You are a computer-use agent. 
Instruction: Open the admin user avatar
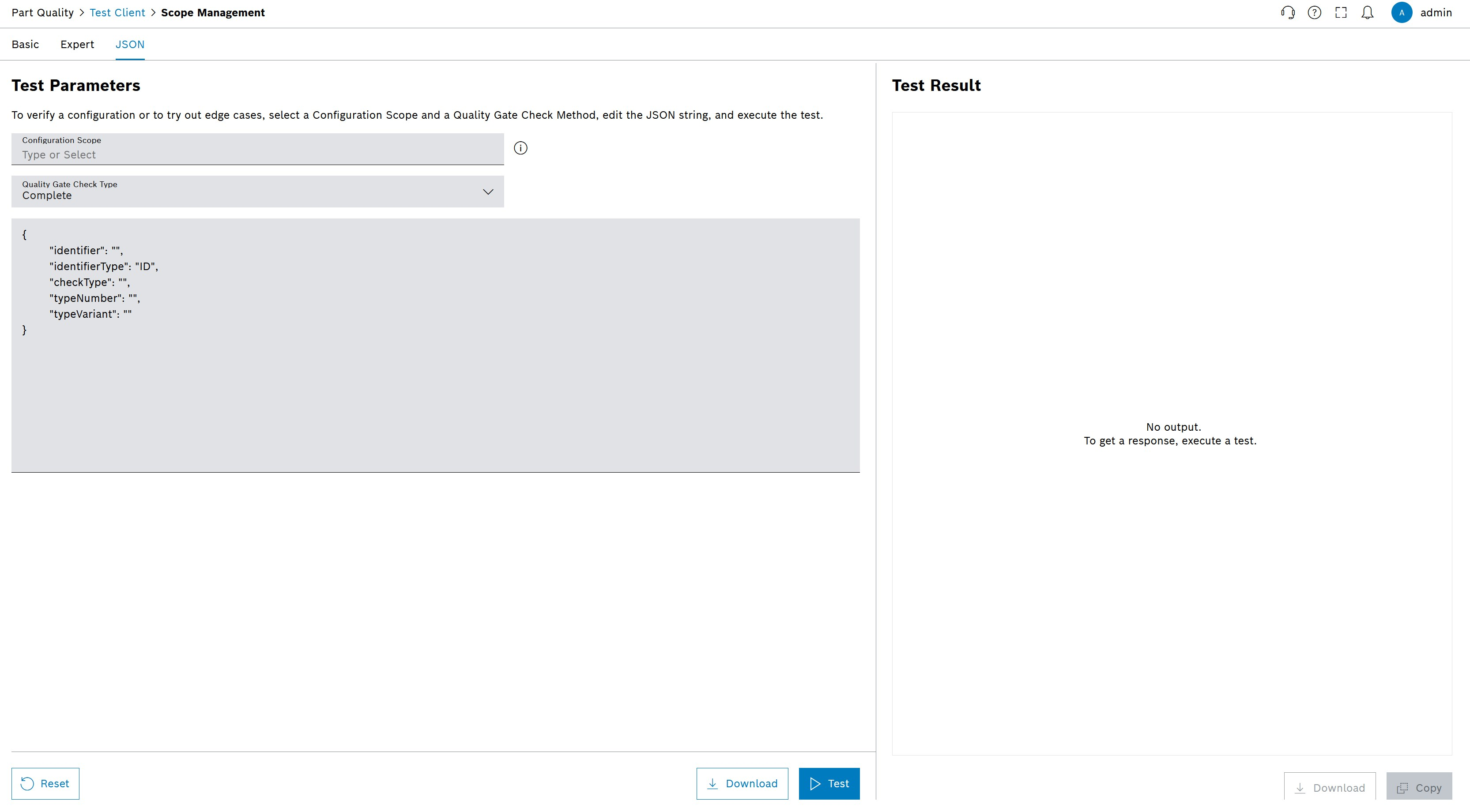click(x=1402, y=12)
